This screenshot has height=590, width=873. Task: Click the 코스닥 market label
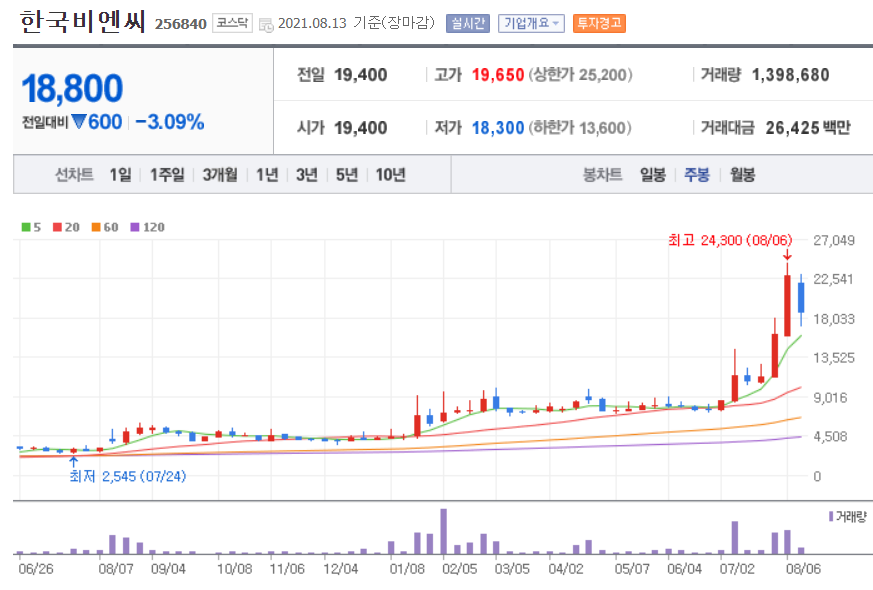click(x=232, y=23)
